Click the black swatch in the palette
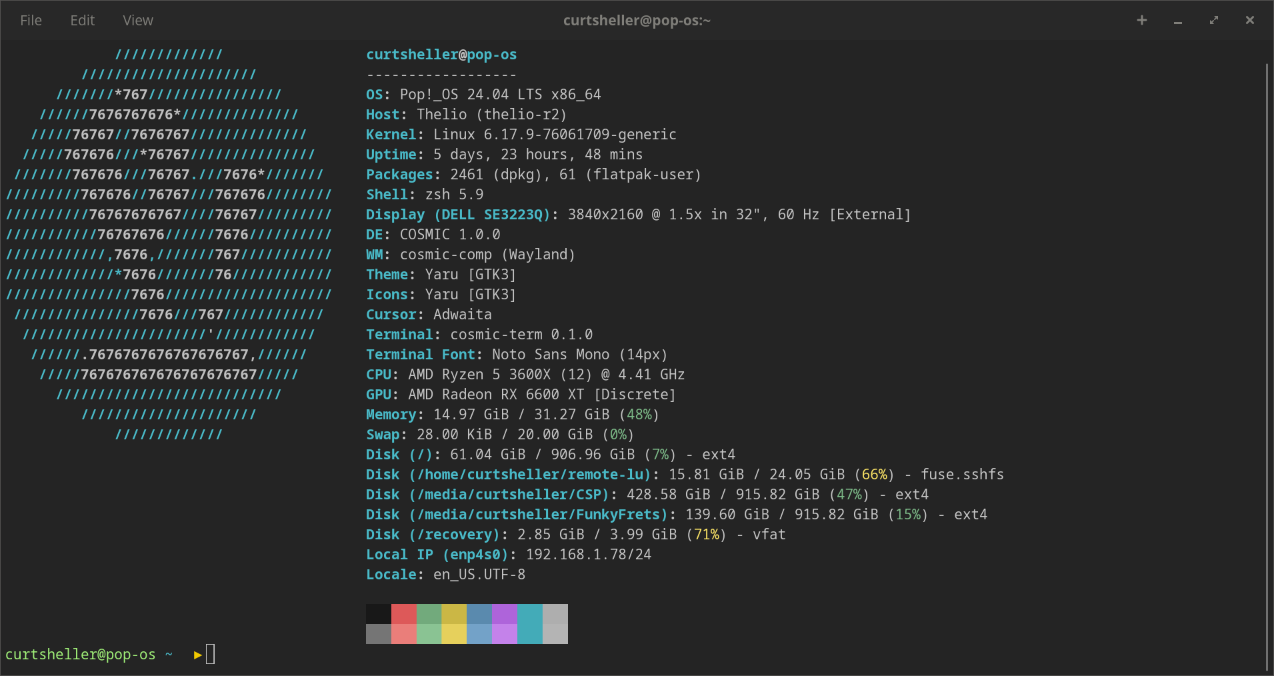This screenshot has width=1274, height=676. coord(378,614)
